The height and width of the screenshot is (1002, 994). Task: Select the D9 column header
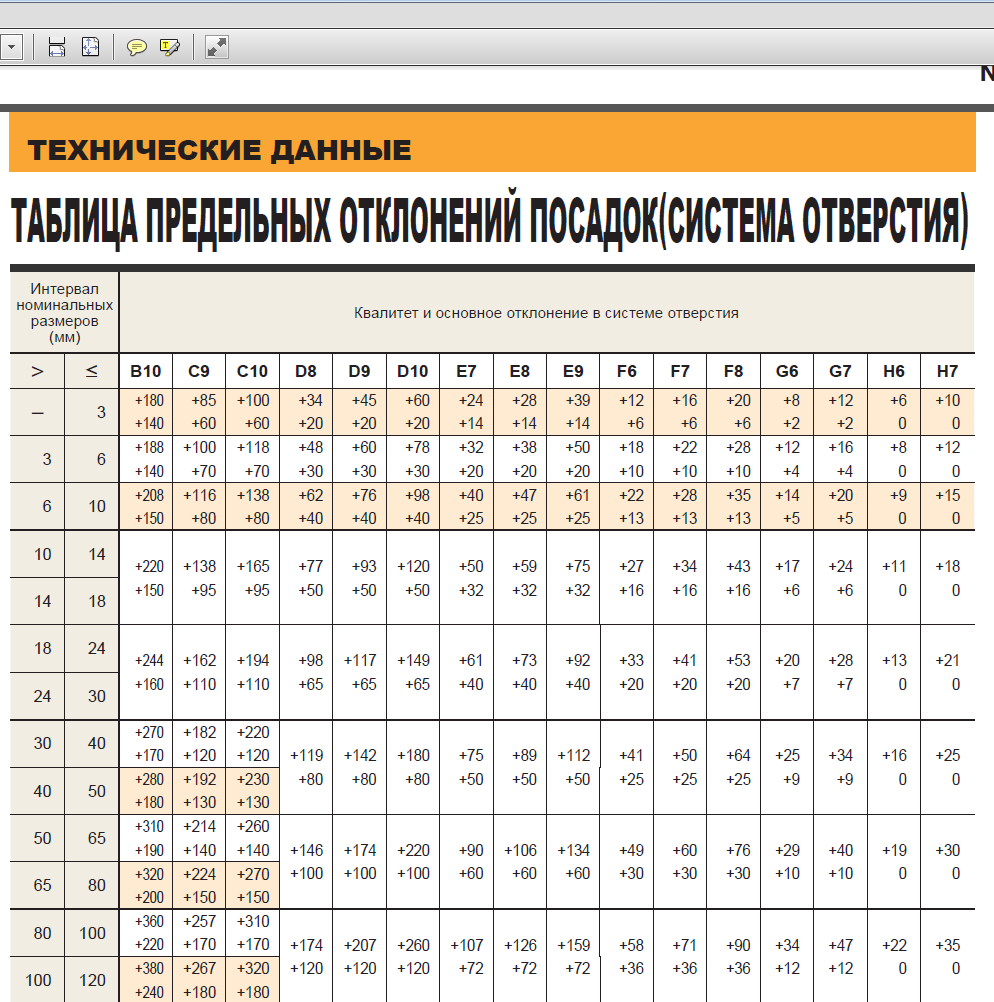tap(359, 371)
